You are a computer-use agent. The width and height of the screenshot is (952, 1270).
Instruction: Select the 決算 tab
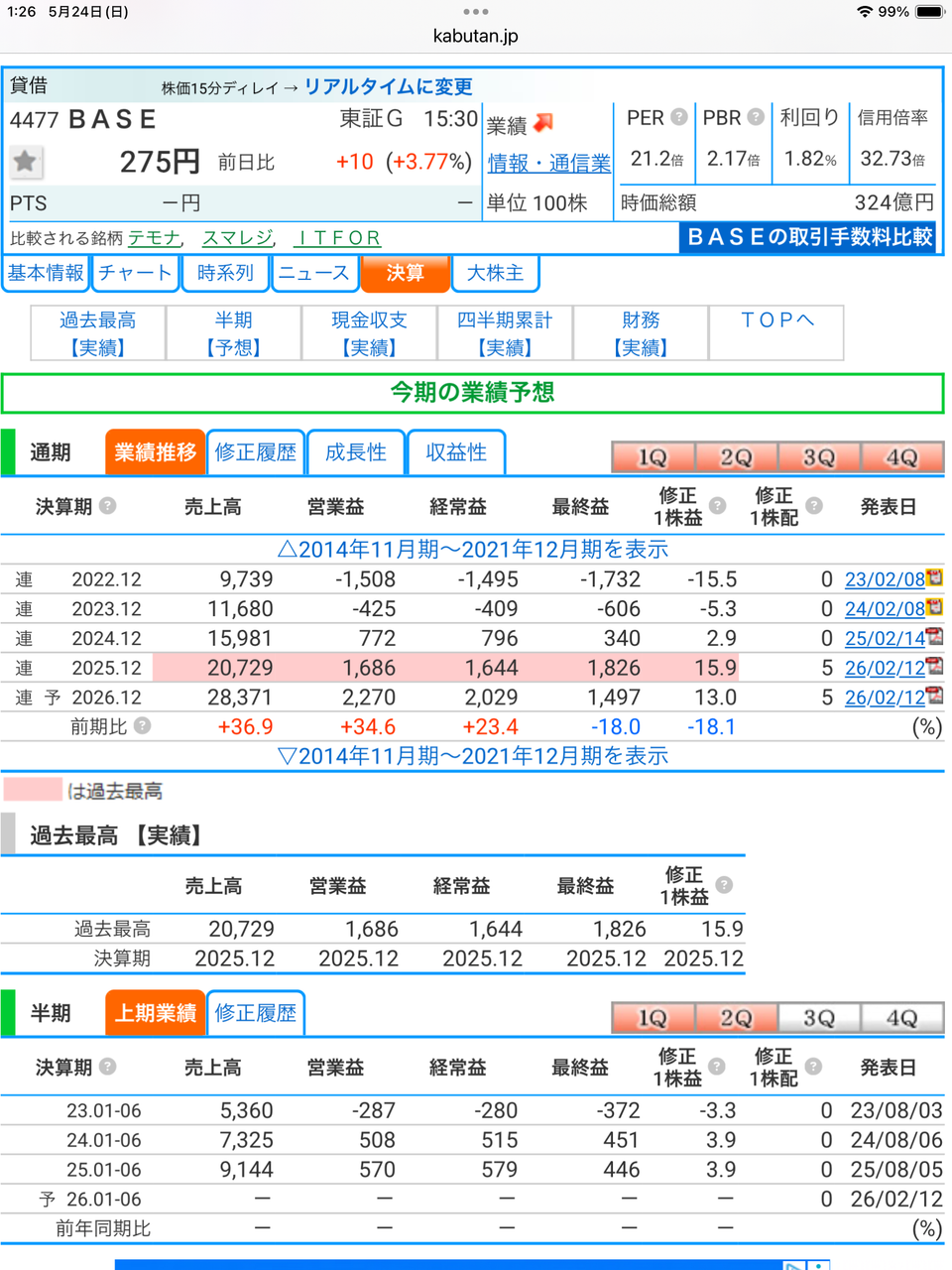[x=405, y=273]
